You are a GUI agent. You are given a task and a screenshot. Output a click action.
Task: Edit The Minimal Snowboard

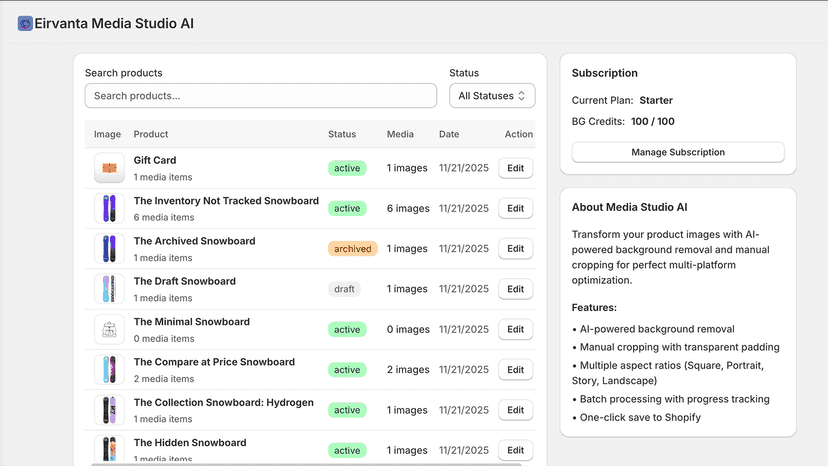click(x=515, y=329)
